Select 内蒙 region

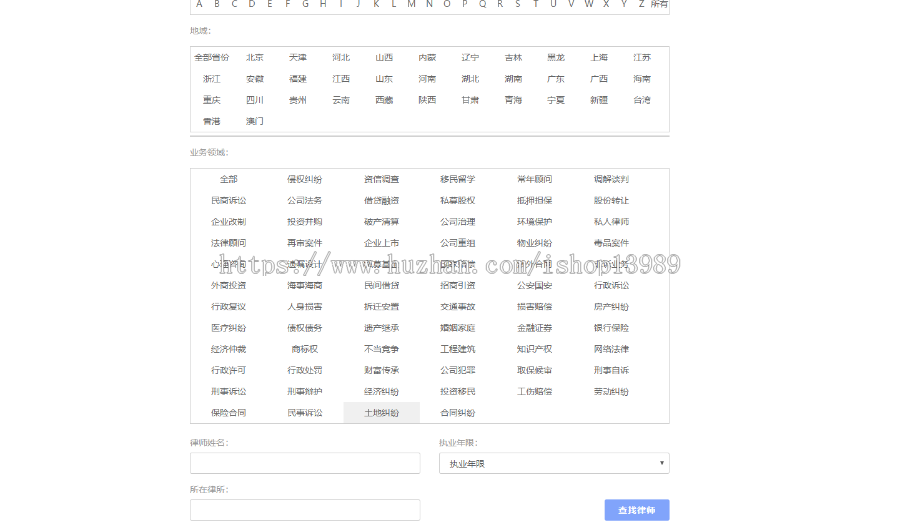[x=426, y=57]
